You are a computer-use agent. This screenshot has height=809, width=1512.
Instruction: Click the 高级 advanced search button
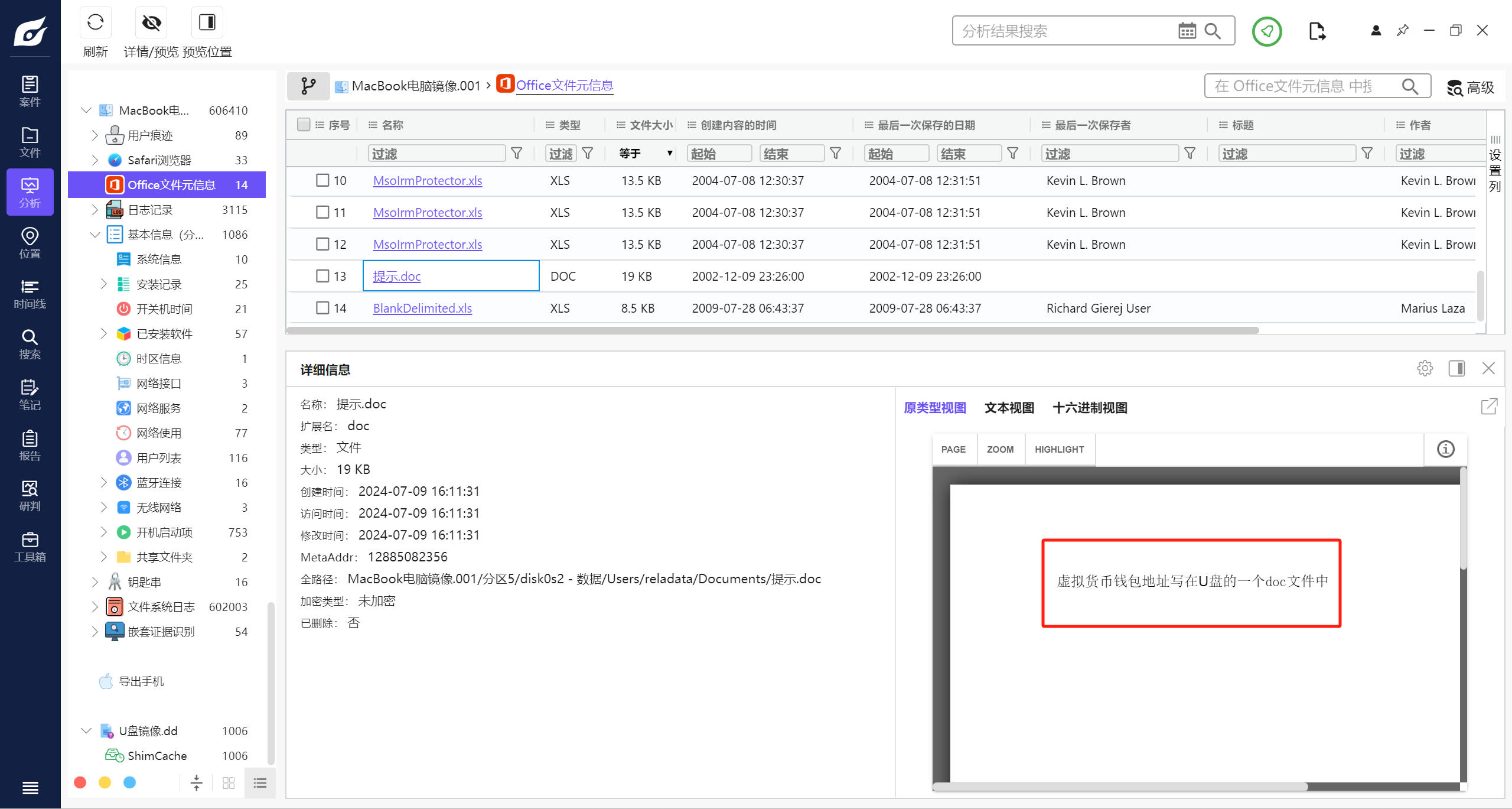(1471, 87)
